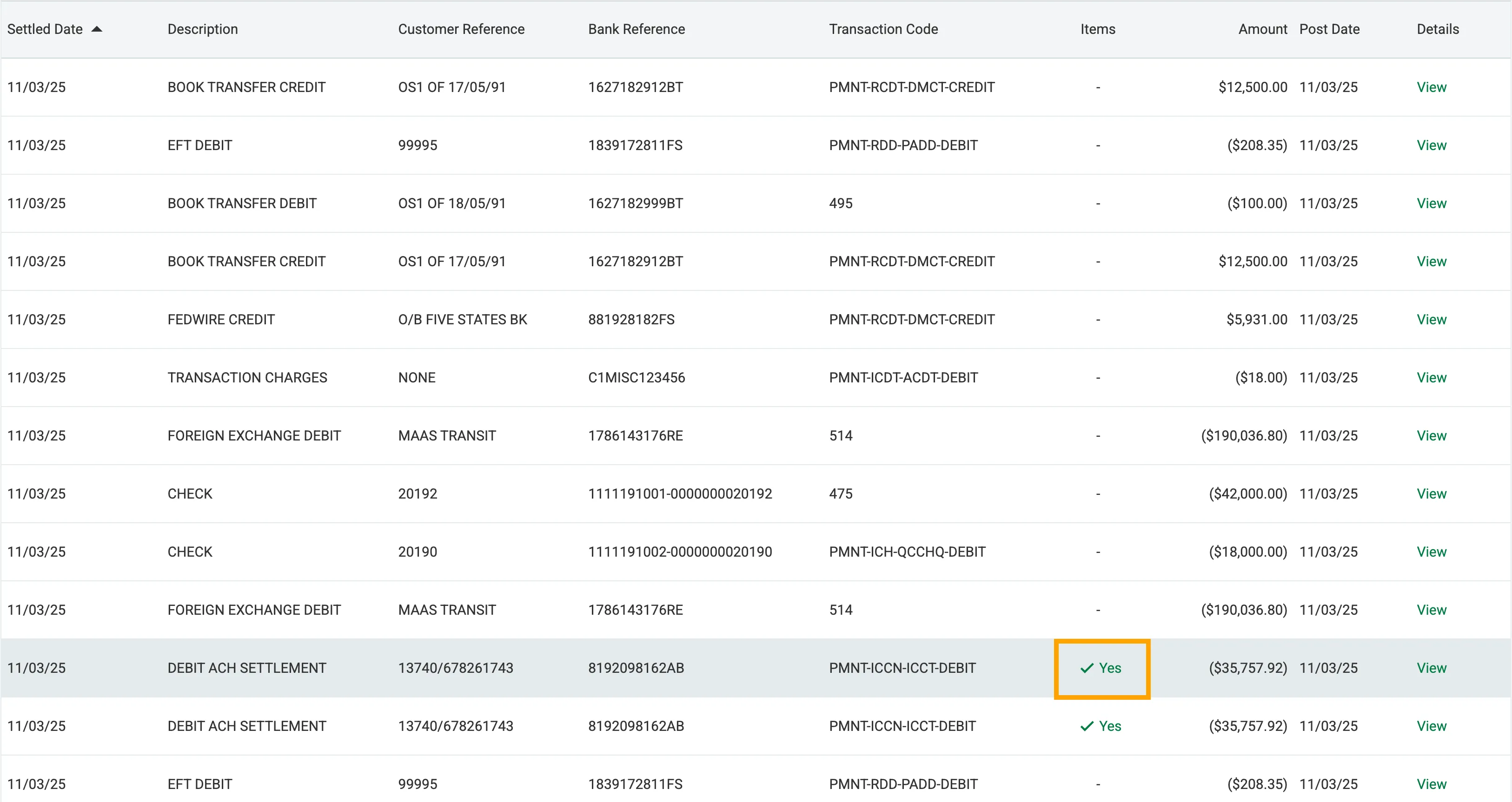Click customer reference NONE
Viewport: 1512px width, 802px height.
417,377
